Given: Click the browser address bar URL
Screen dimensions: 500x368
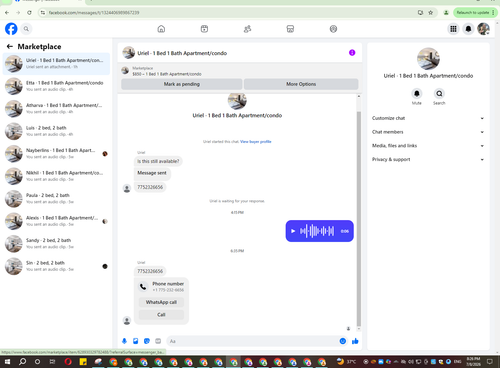Looking at the screenshot, I should [94, 13].
